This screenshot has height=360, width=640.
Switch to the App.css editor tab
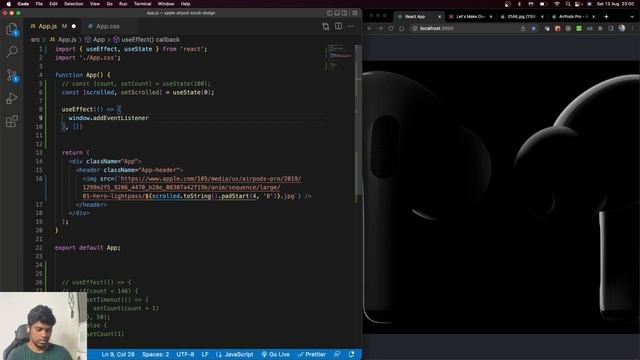point(108,26)
